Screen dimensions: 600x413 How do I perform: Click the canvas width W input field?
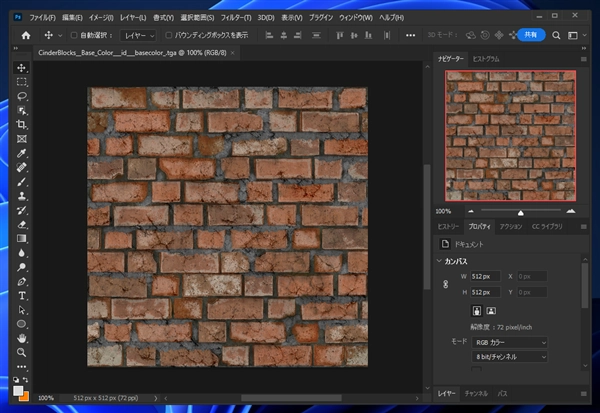coord(483,276)
